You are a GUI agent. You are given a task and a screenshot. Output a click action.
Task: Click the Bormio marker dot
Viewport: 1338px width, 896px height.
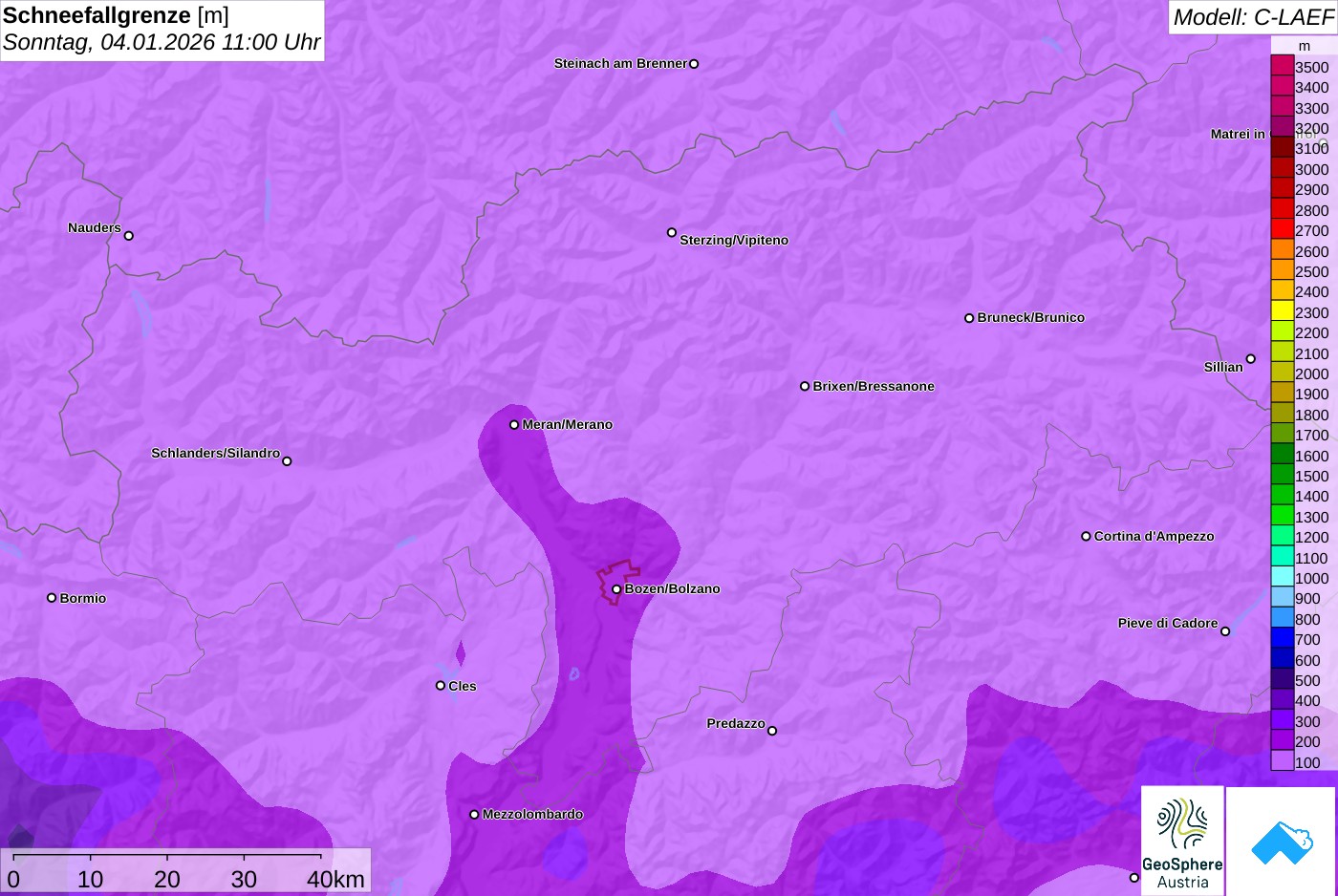coord(52,598)
